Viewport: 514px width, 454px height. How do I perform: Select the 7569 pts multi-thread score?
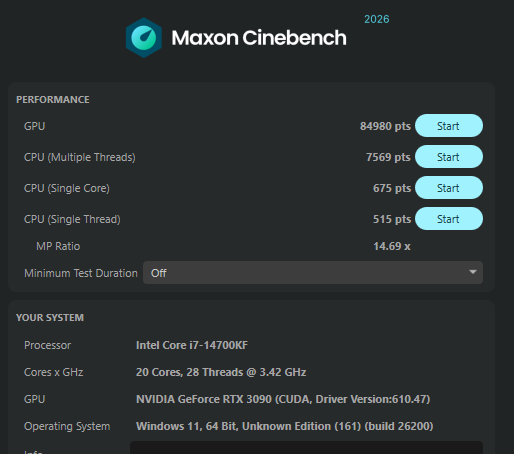point(388,157)
